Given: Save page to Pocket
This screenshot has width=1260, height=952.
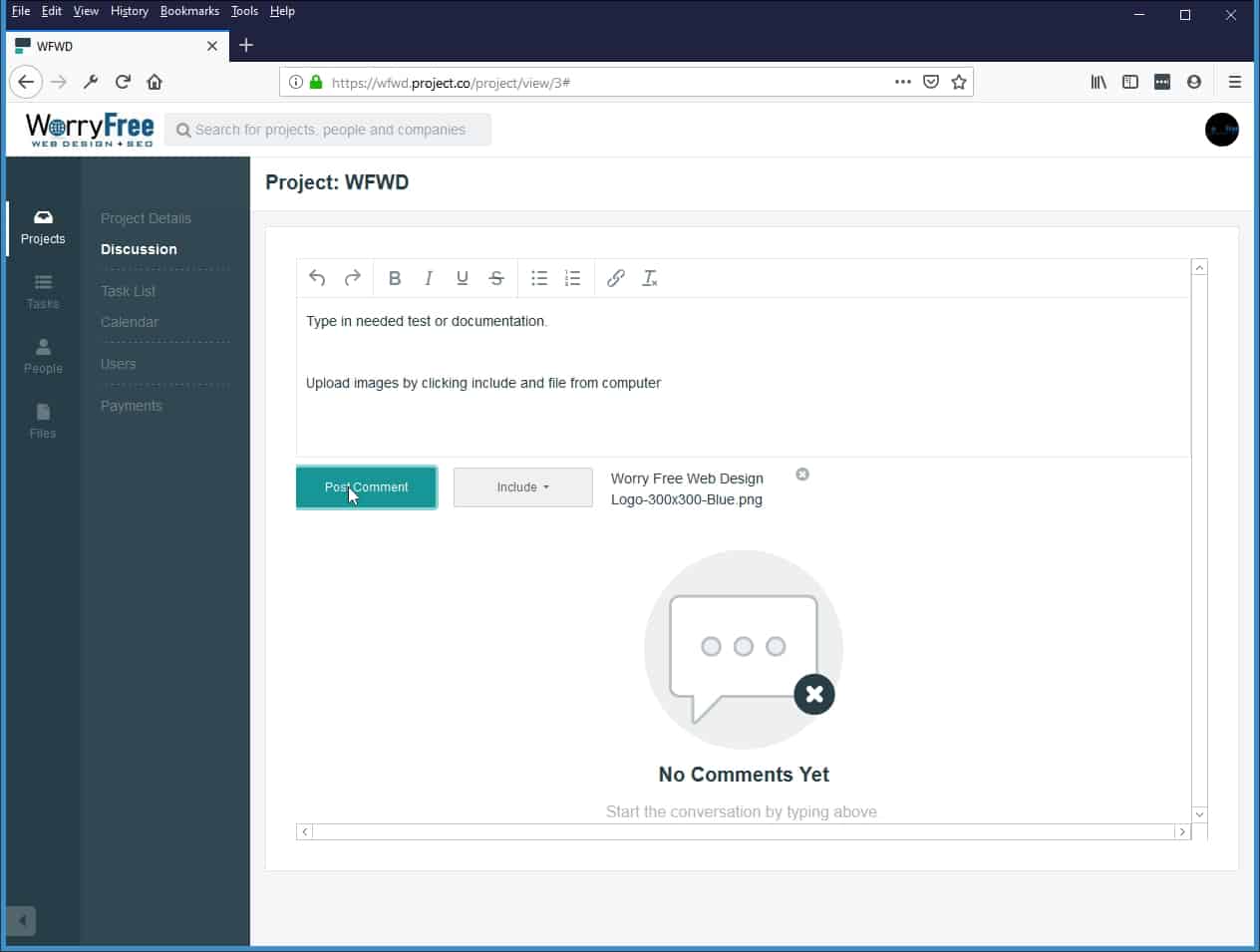Looking at the screenshot, I should pyautogui.click(x=931, y=82).
